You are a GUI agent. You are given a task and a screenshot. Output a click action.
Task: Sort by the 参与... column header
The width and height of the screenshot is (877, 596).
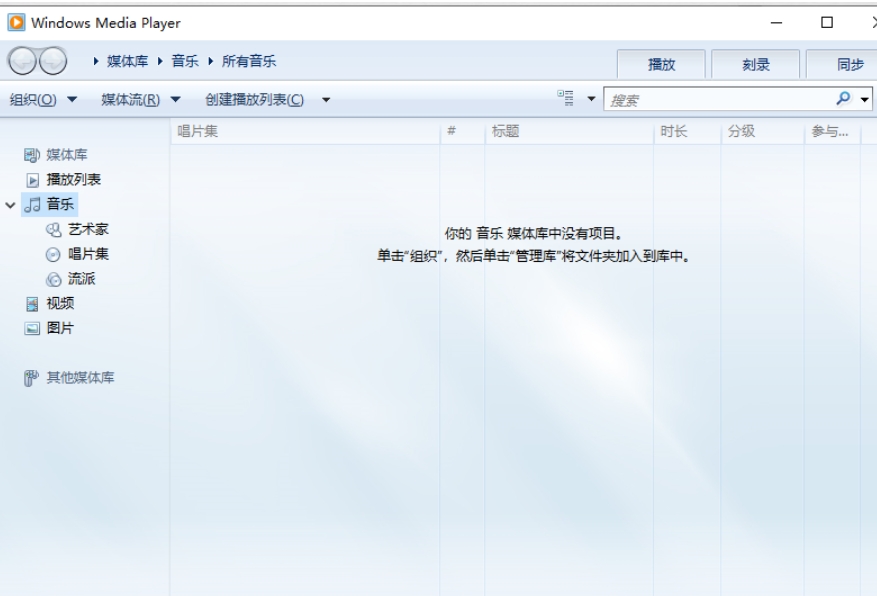(833, 132)
